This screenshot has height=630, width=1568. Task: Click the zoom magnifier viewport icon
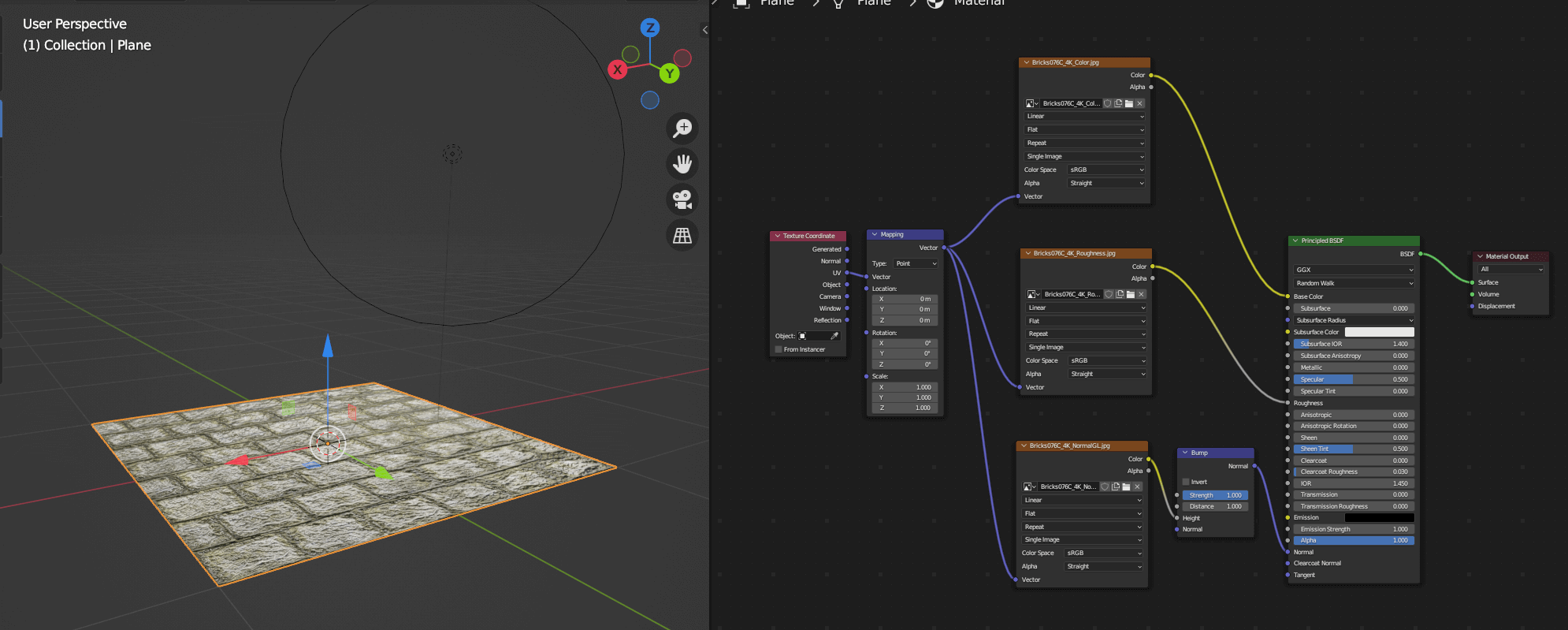point(682,128)
